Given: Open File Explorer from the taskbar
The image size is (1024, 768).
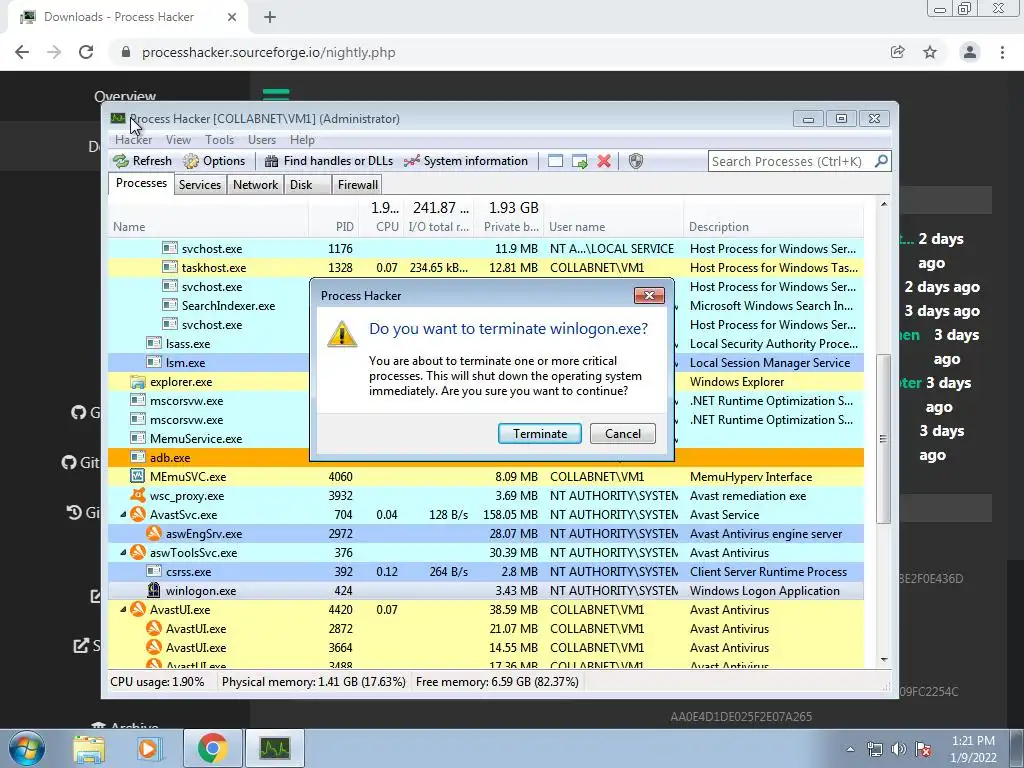Looking at the screenshot, I should 89,748.
